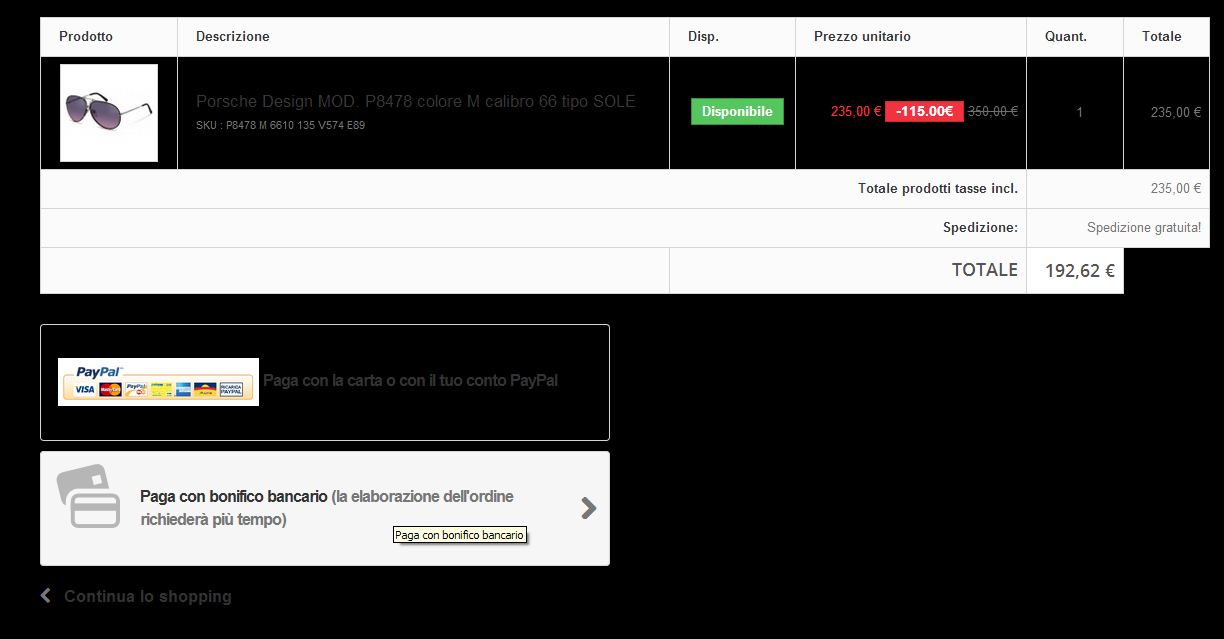Click the green Disponibile availability badge
Viewport: 1224px width, 639px height.
(737, 112)
